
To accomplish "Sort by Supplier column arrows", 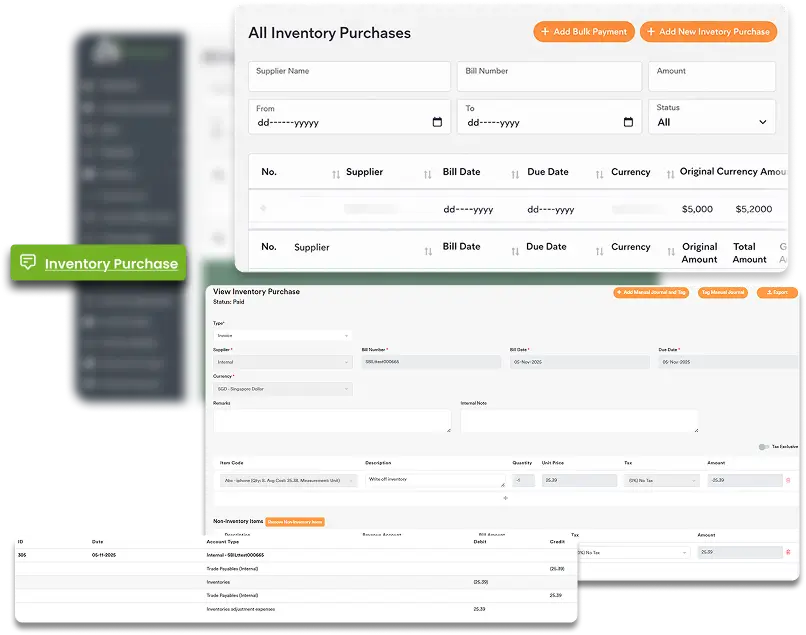I will pos(429,174).
